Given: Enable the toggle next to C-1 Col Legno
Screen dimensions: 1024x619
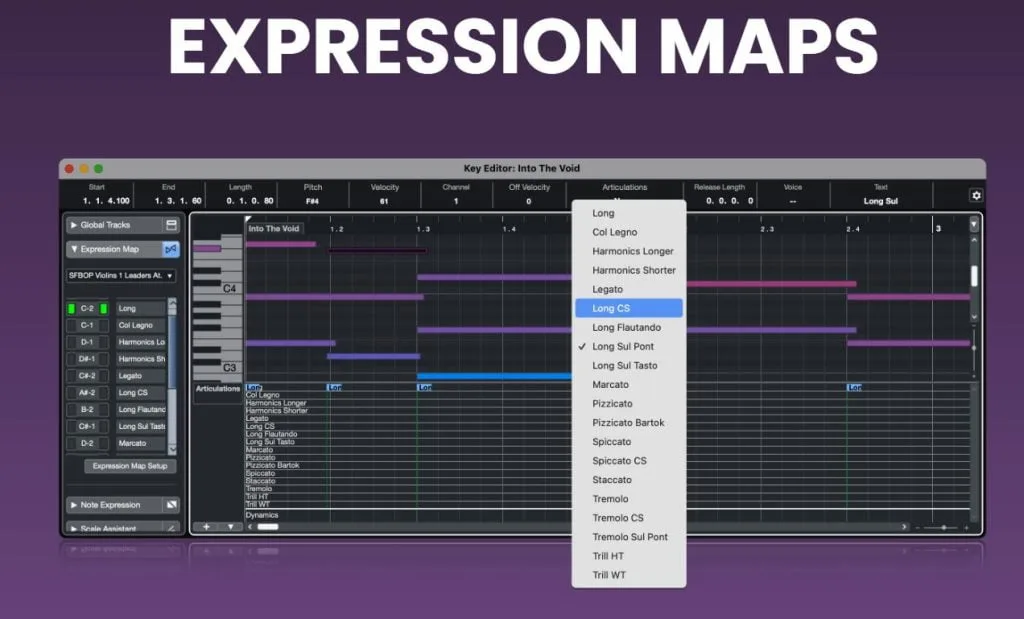Looking at the screenshot, I should coord(72,326).
